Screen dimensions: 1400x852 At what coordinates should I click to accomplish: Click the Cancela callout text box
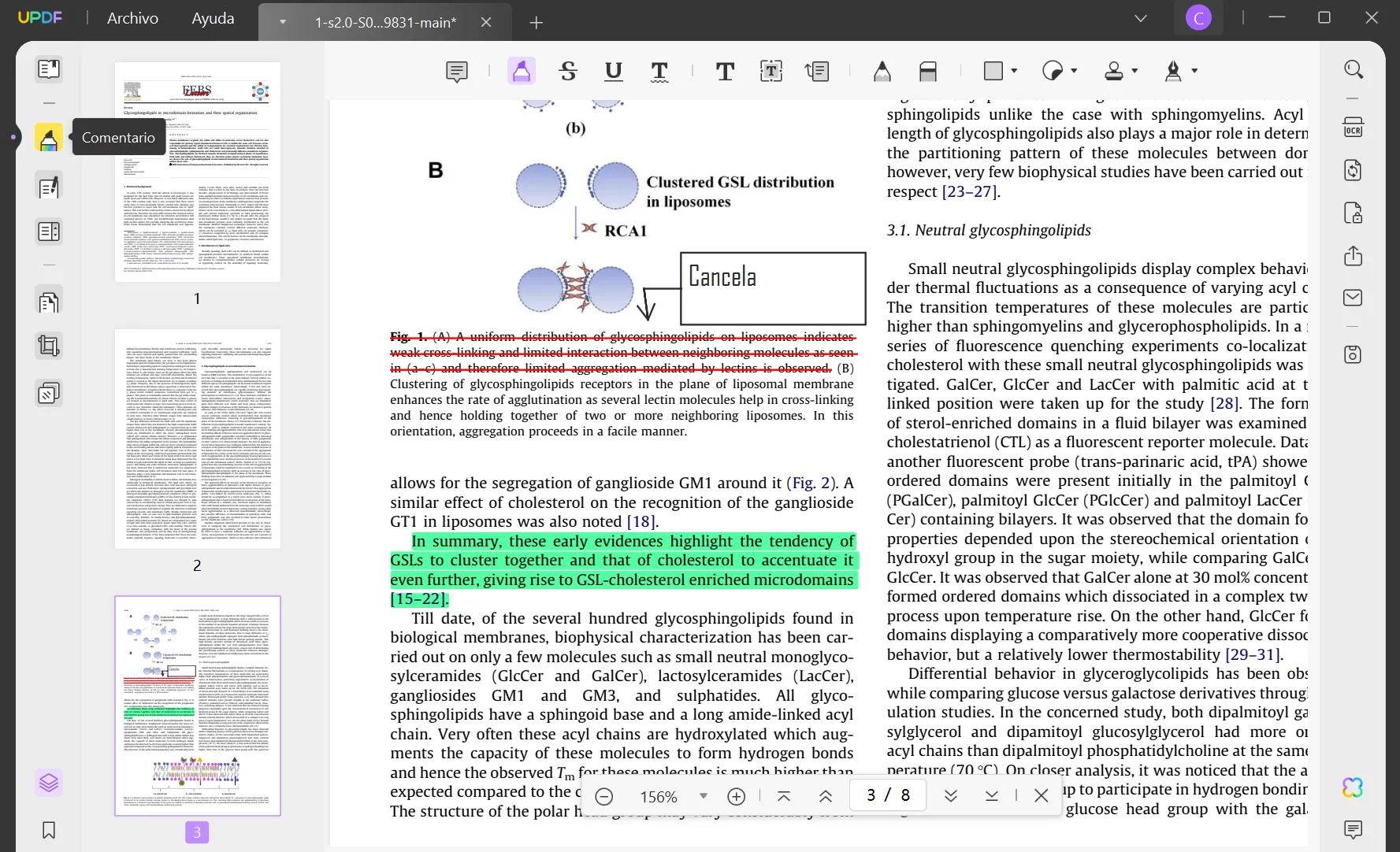pos(773,288)
